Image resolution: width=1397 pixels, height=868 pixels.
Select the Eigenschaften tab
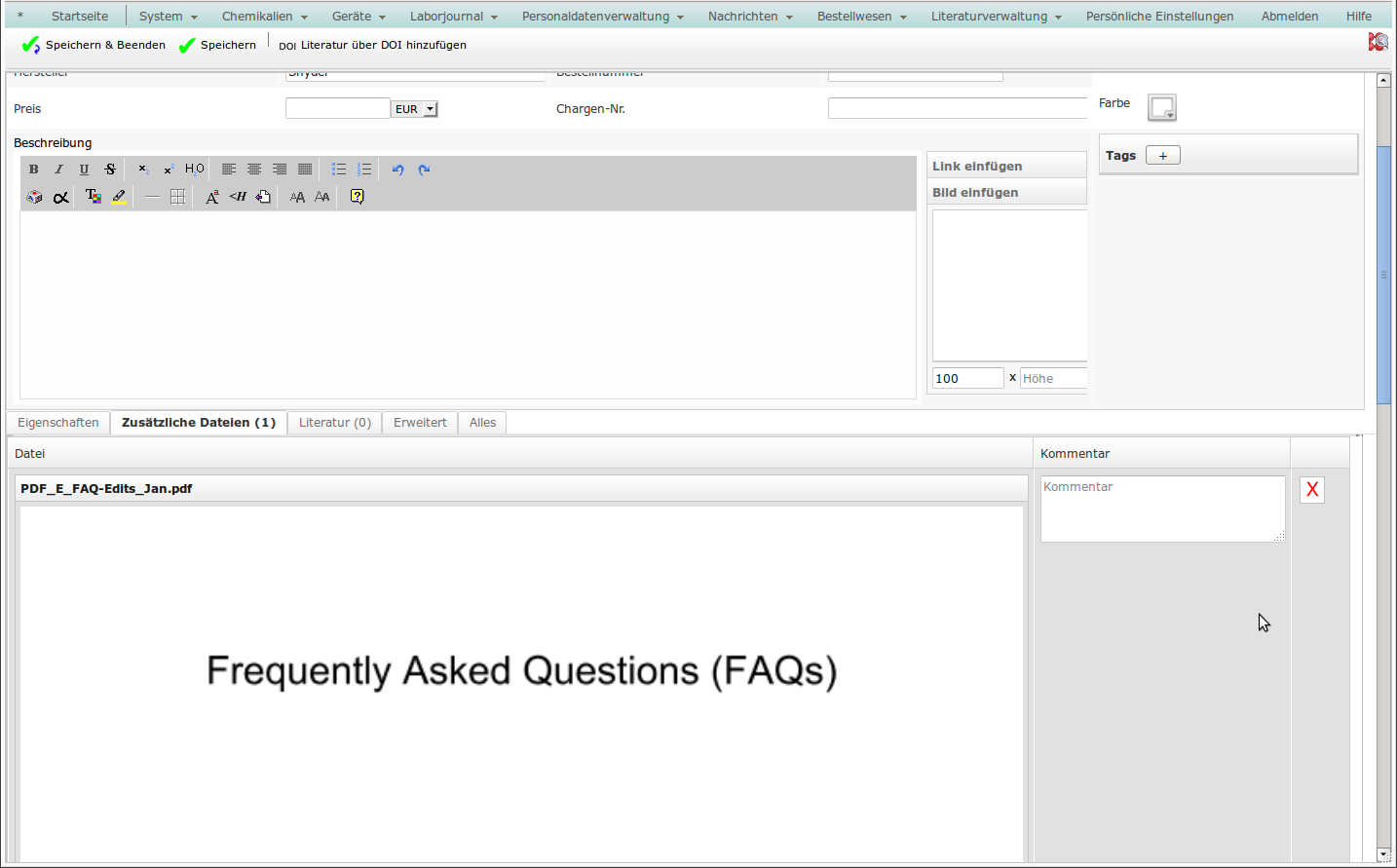(58, 423)
